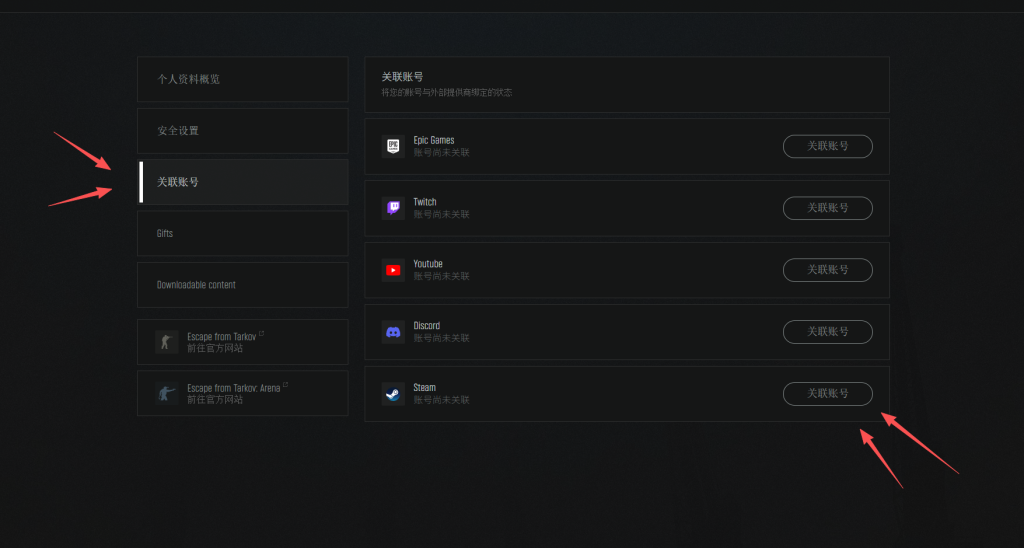
Task: Go to Downloadable content section
Action: coord(243,285)
